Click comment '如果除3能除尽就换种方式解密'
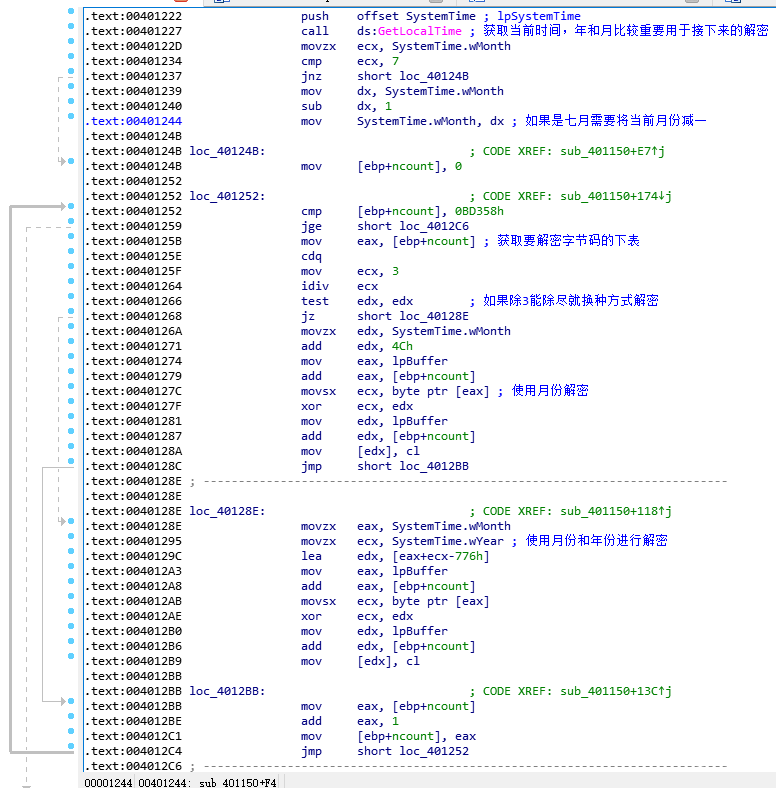 click(x=571, y=301)
